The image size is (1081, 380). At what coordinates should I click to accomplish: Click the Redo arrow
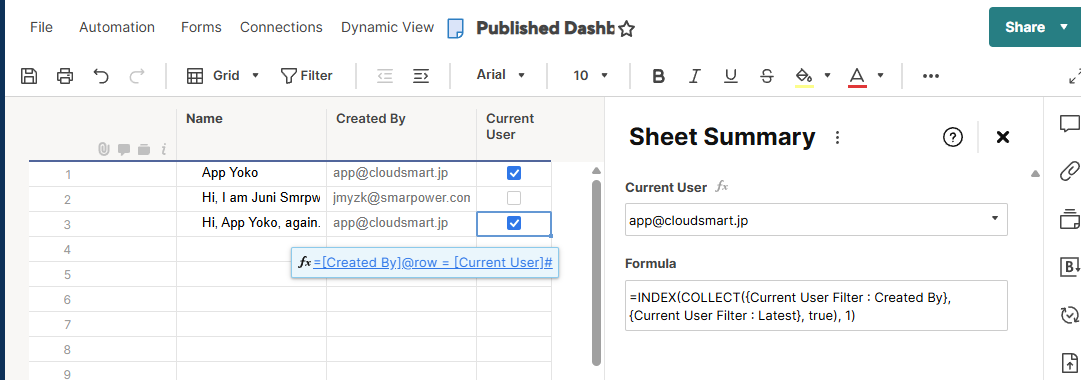[x=137, y=76]
